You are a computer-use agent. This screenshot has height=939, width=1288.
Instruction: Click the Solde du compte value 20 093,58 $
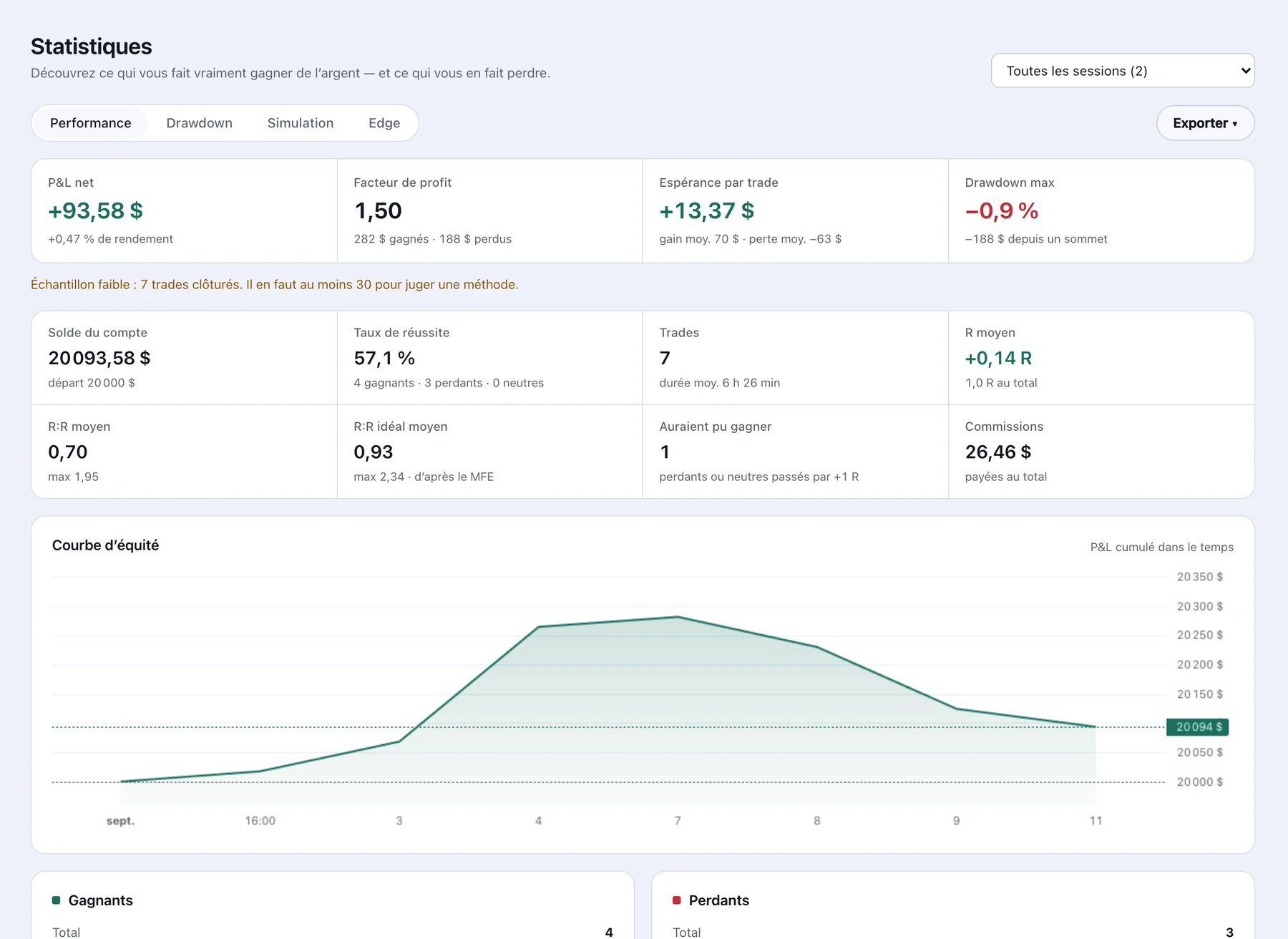[x=99, y=358]
